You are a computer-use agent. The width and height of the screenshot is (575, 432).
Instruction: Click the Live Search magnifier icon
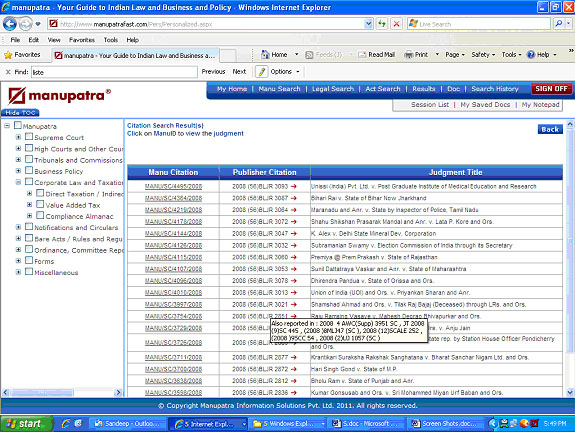pyautogui.click(x=558, y=24)
